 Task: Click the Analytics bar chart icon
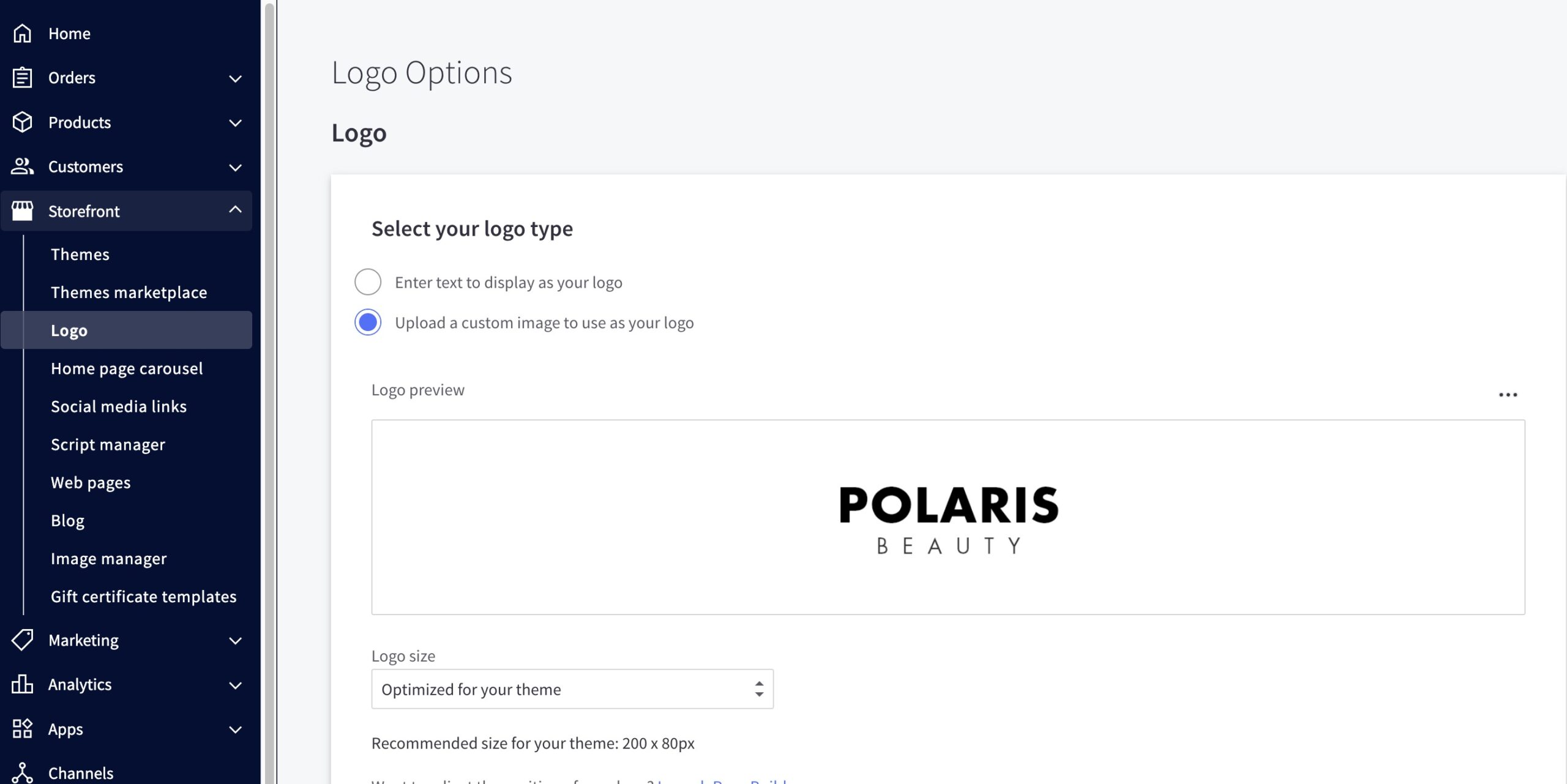pyautogui.click(x=22, y=684)
